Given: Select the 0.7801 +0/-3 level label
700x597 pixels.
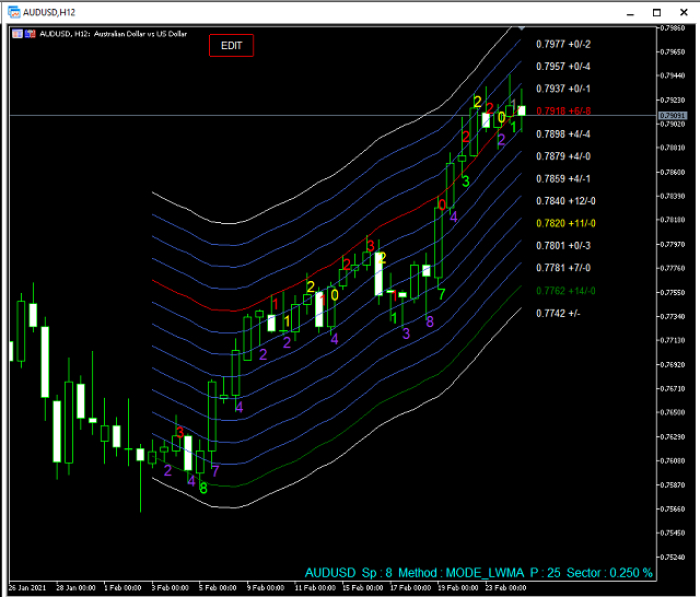Looking at the screenshot, I should click(x=563, y=246).
